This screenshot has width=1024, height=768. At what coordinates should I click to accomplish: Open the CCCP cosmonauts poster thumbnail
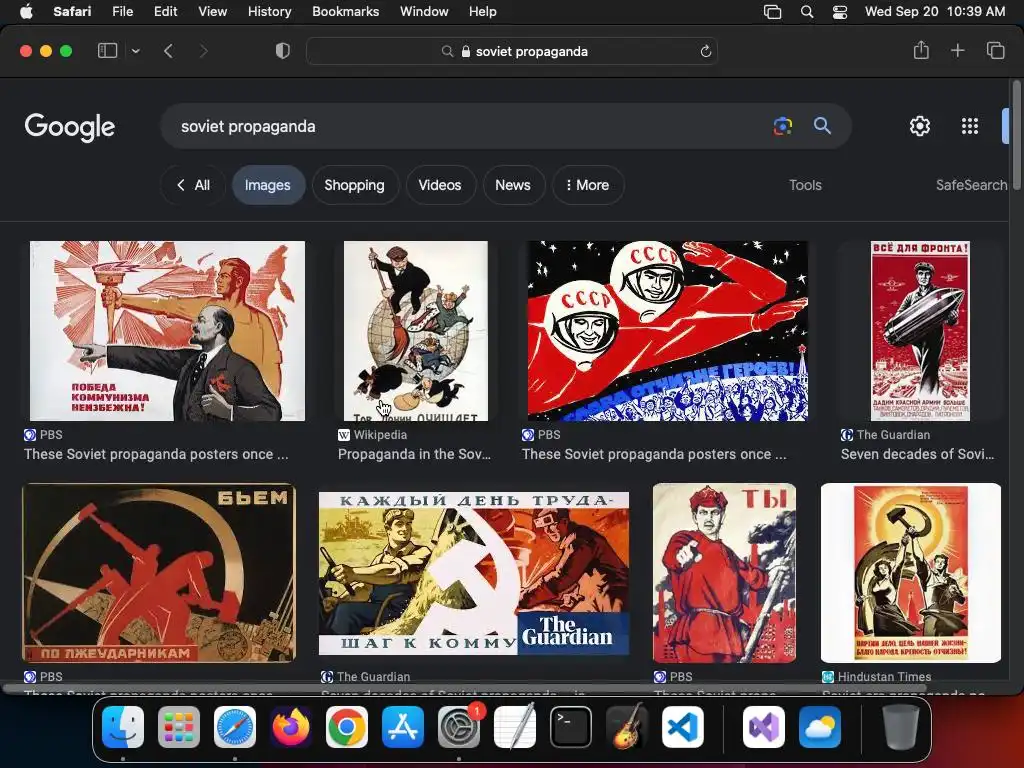[x=667, y=331]
